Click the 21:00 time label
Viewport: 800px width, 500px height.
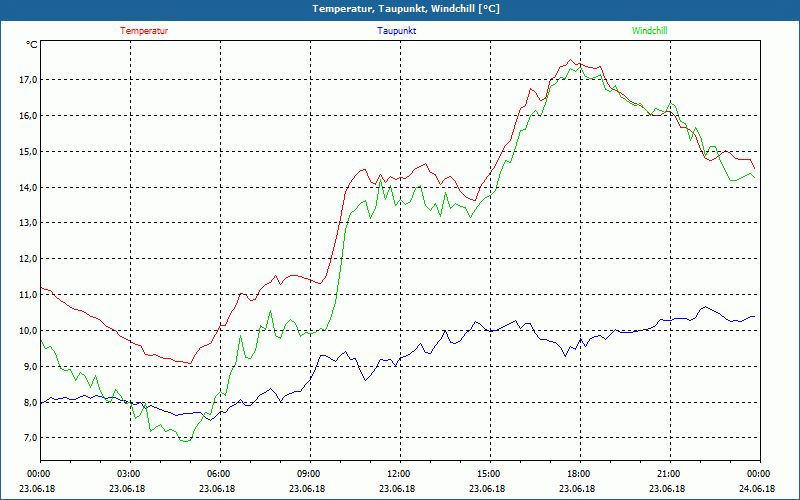tap(670, 474)
